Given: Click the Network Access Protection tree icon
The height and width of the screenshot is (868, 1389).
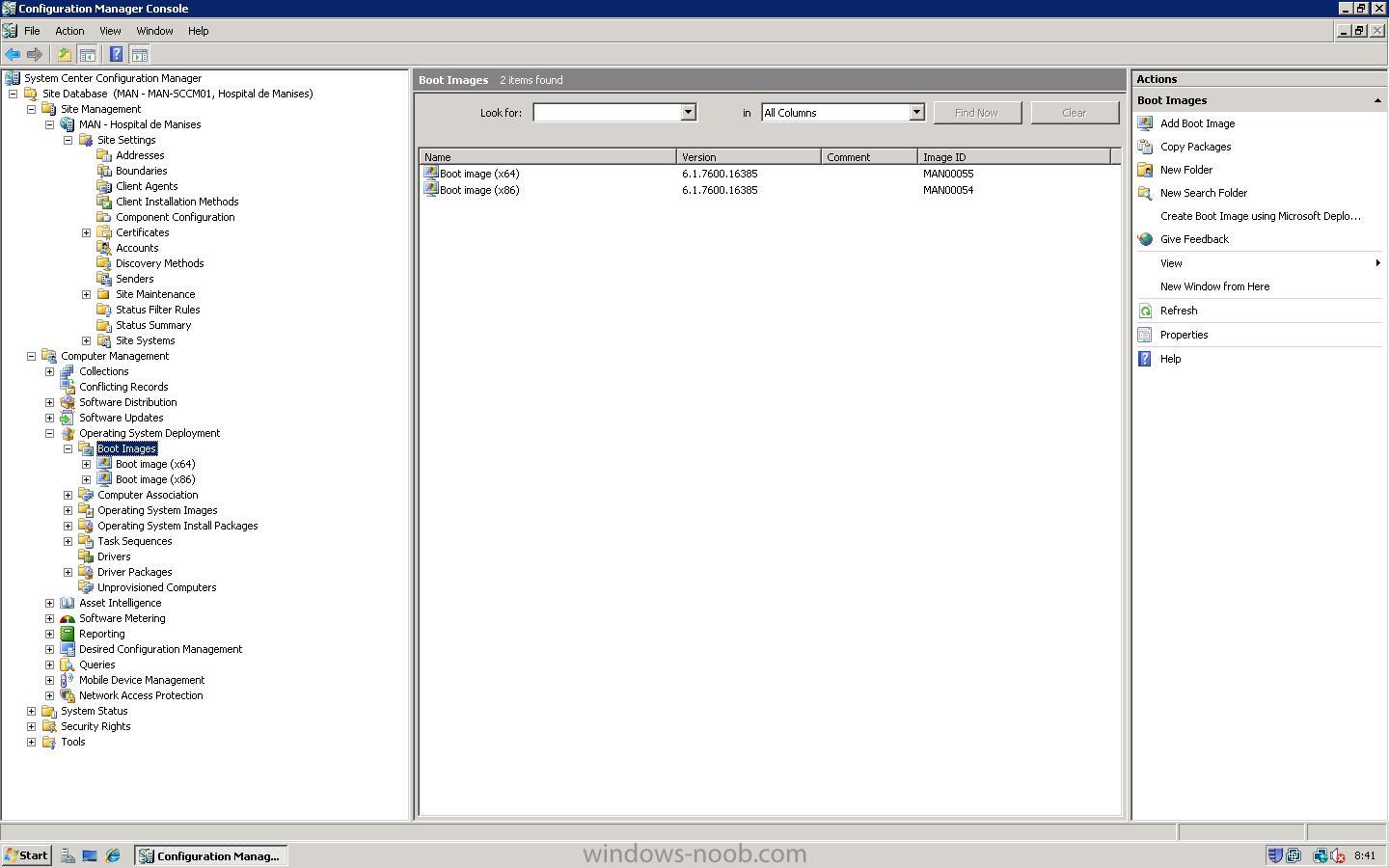Looking at the screenshot, I should [x=68, y=695].
